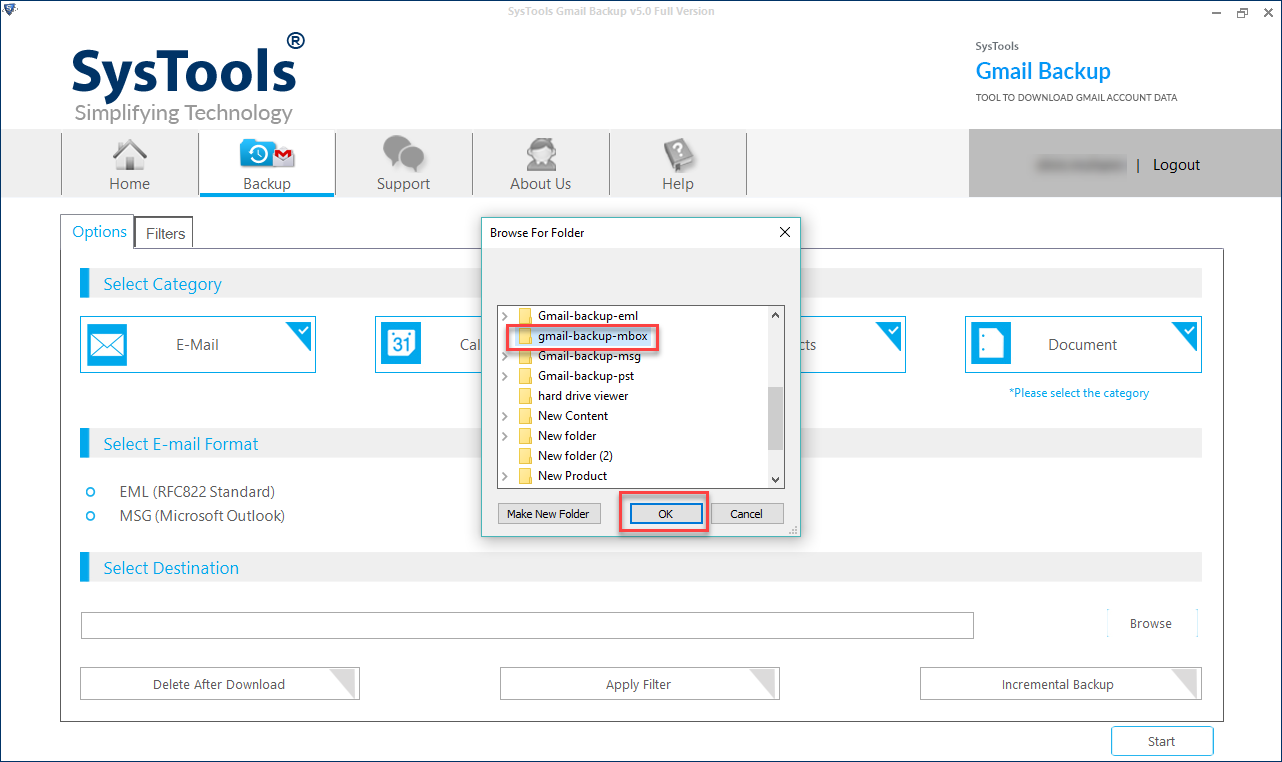1282x762 pixels.
Task: Click the Logout link
Action: (x=1176, y=165)
